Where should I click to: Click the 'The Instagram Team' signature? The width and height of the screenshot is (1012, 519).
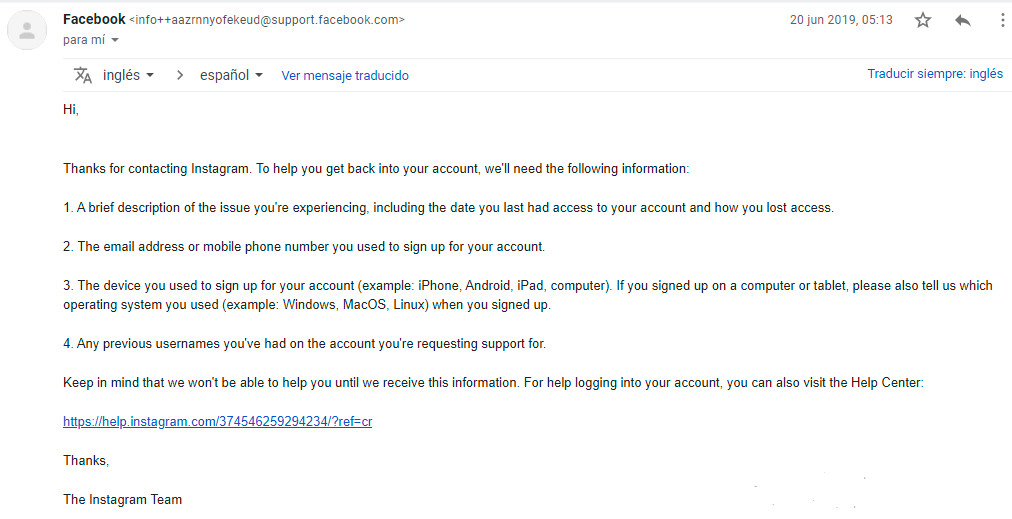(x=123, y=500)
